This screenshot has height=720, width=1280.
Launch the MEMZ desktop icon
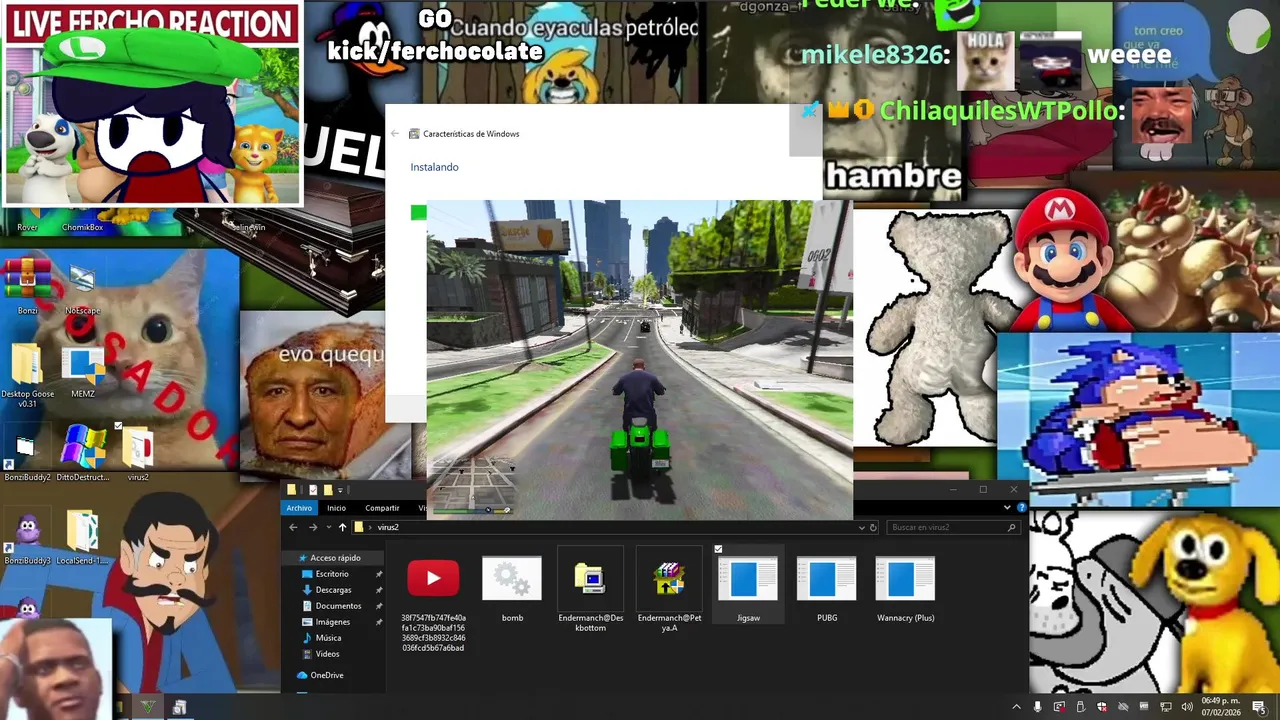(82, 373)
